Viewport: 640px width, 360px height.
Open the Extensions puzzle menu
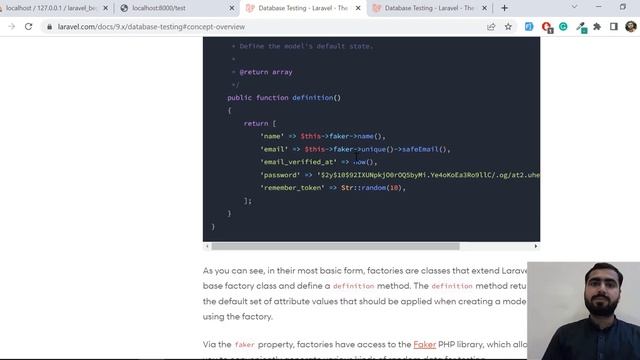point(597,27)
